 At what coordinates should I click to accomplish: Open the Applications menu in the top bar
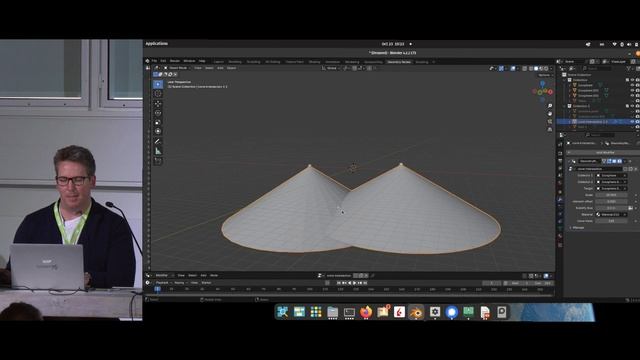pyautogui.click(x=157, y=44)
